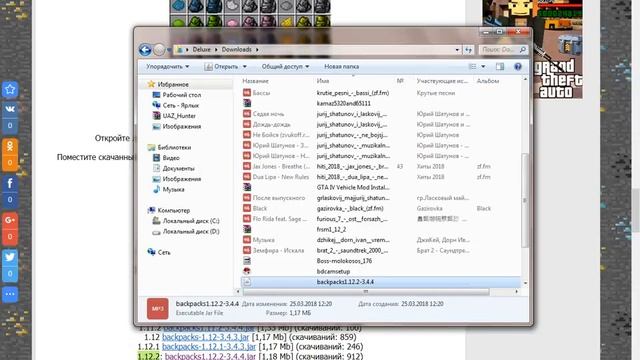This screenshot has width=640, height=360.
Task: Open backpacks-1.12-3.4.3.jar download link
Action: 205,337
